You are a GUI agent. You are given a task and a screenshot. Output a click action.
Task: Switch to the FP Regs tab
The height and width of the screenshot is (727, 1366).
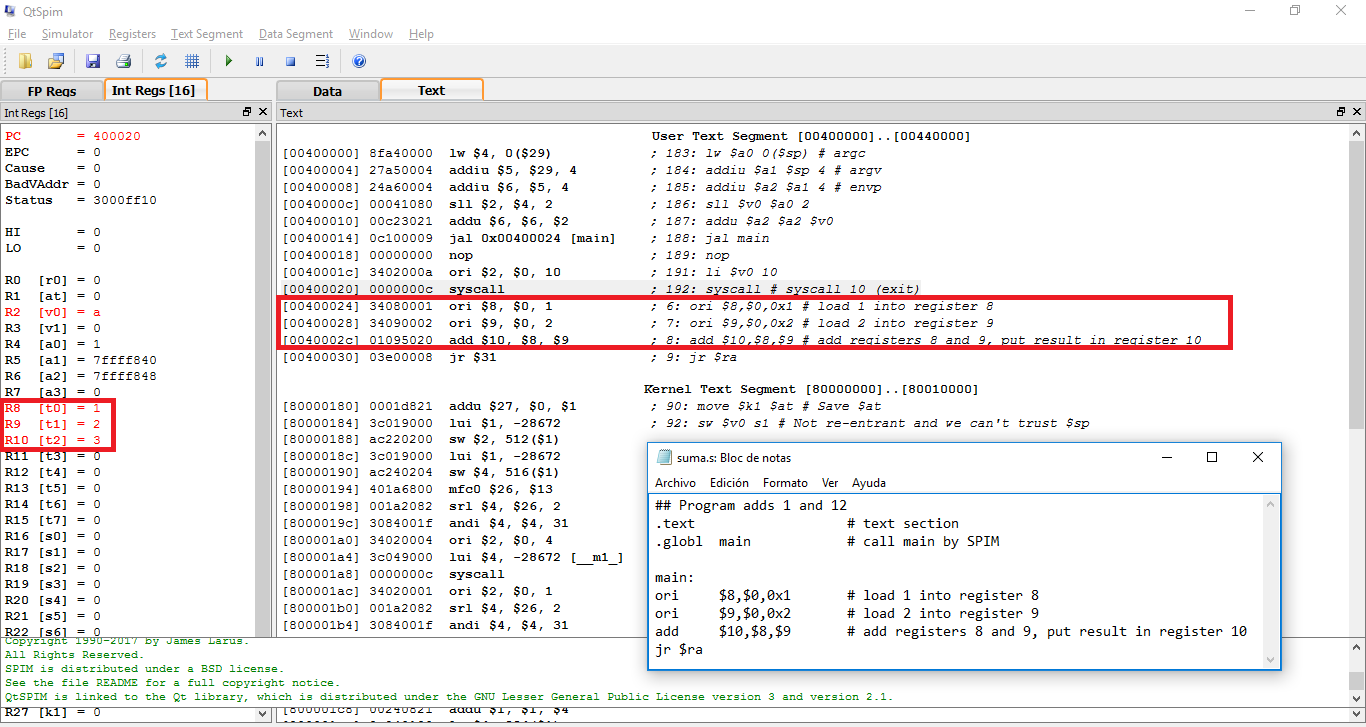52,91
